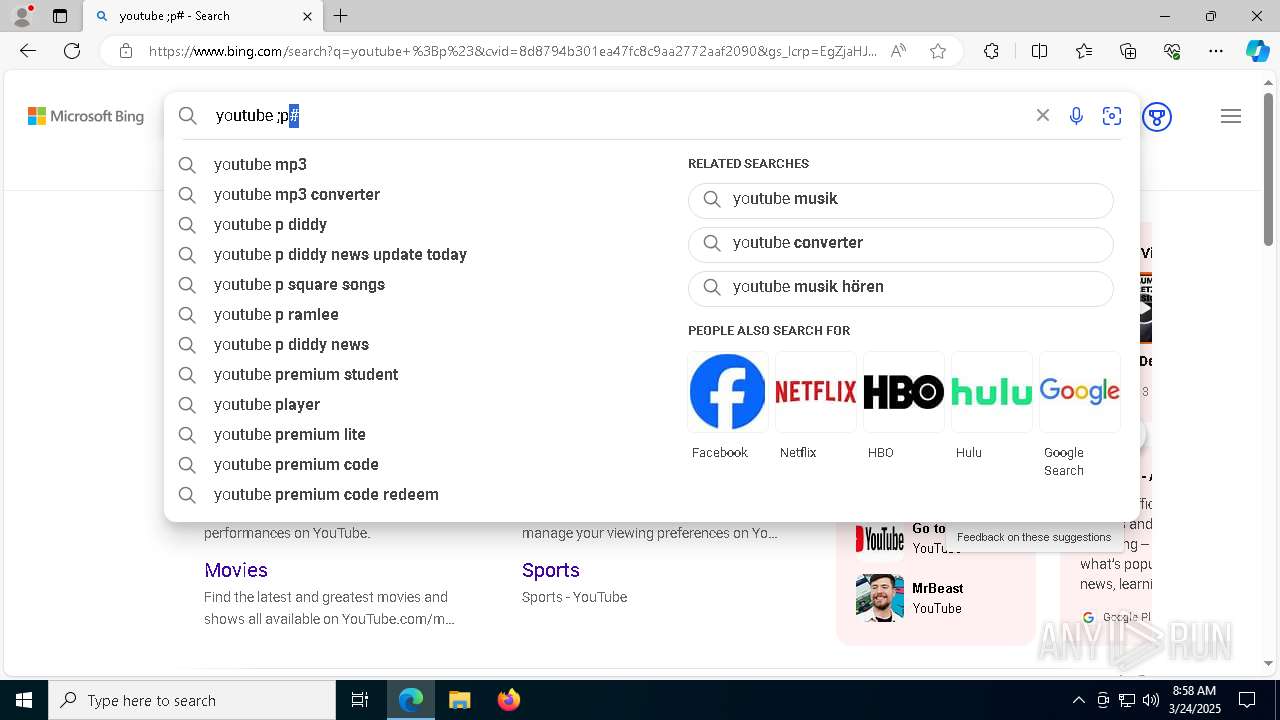Close the youtube search tab
The height and width of the screenshot is (720, 1280).
pos(307,16)
